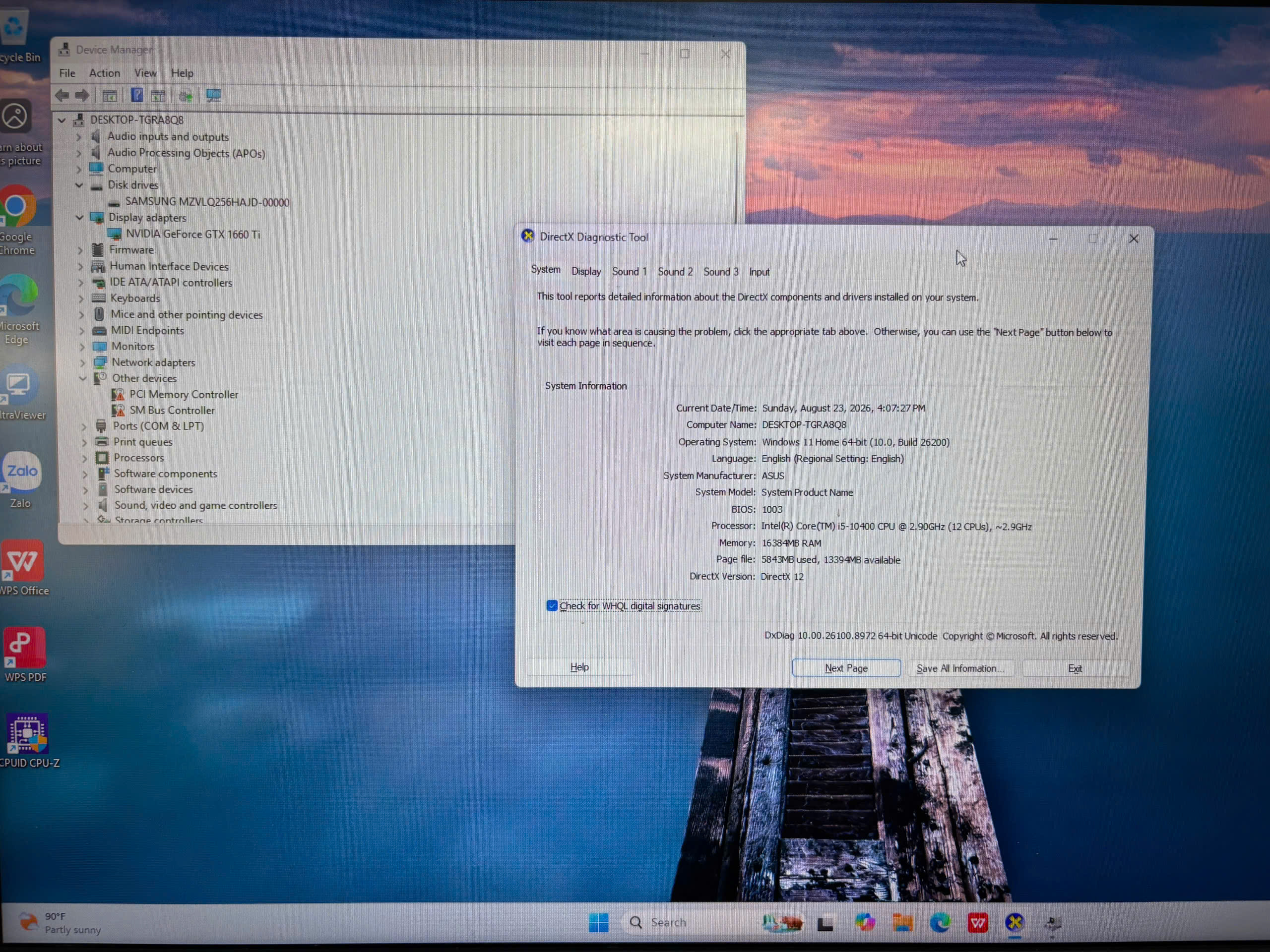This screenshot has height=952, width=1270.
Task: Open the UltraViewer desktop shortcut
Action: coord(21,392)
